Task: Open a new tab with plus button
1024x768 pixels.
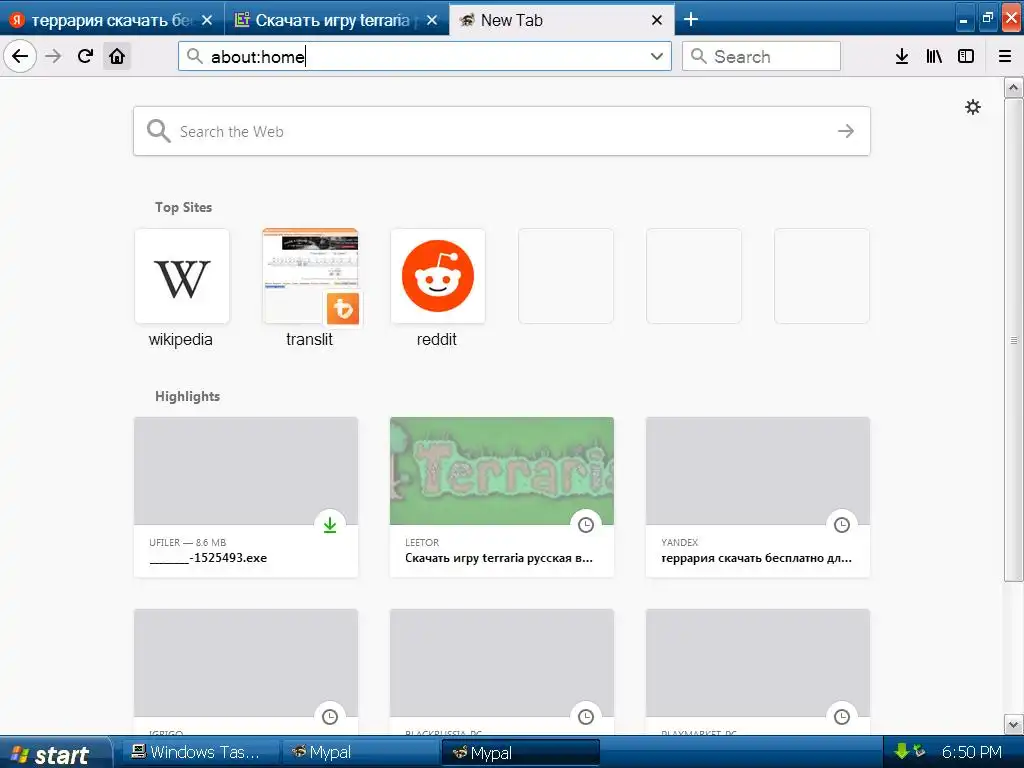Action: pos(691,20)
